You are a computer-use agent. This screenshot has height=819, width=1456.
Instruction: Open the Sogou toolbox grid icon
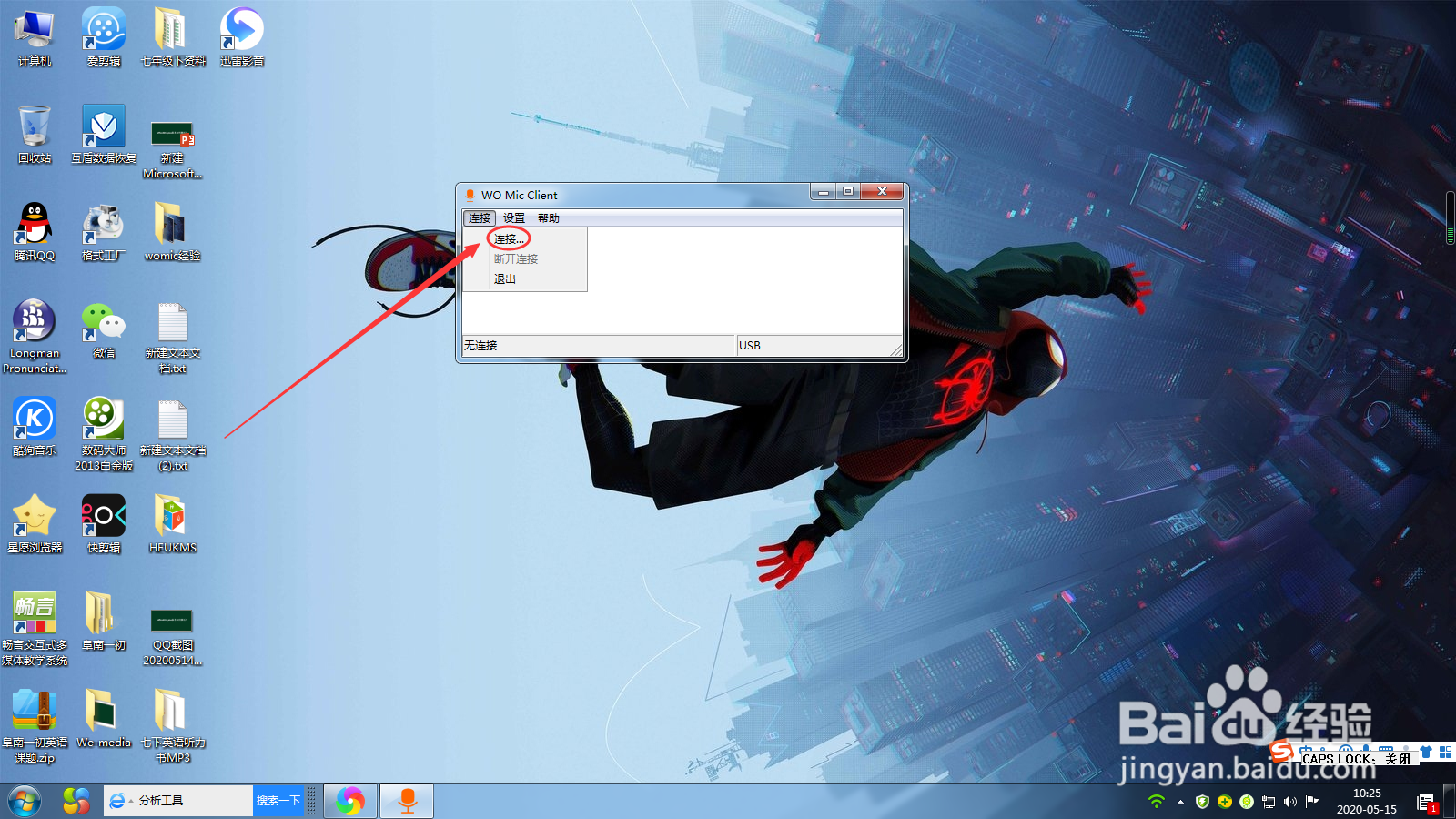[1445, 753]
